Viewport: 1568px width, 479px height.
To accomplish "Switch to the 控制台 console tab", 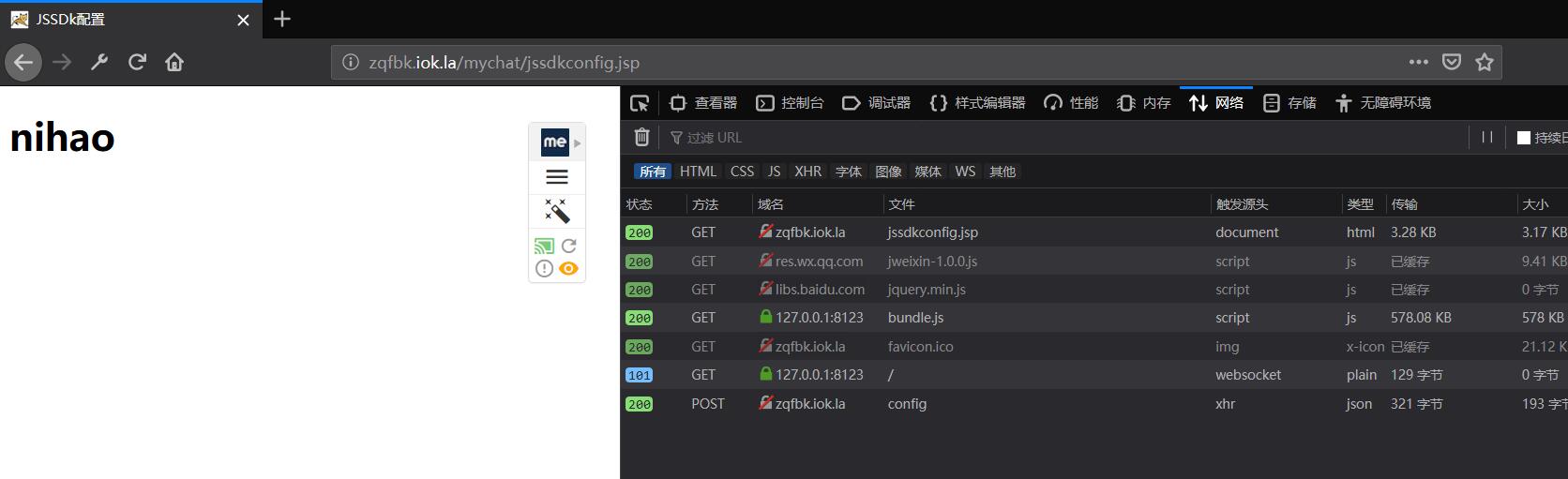I will (790, 103).
